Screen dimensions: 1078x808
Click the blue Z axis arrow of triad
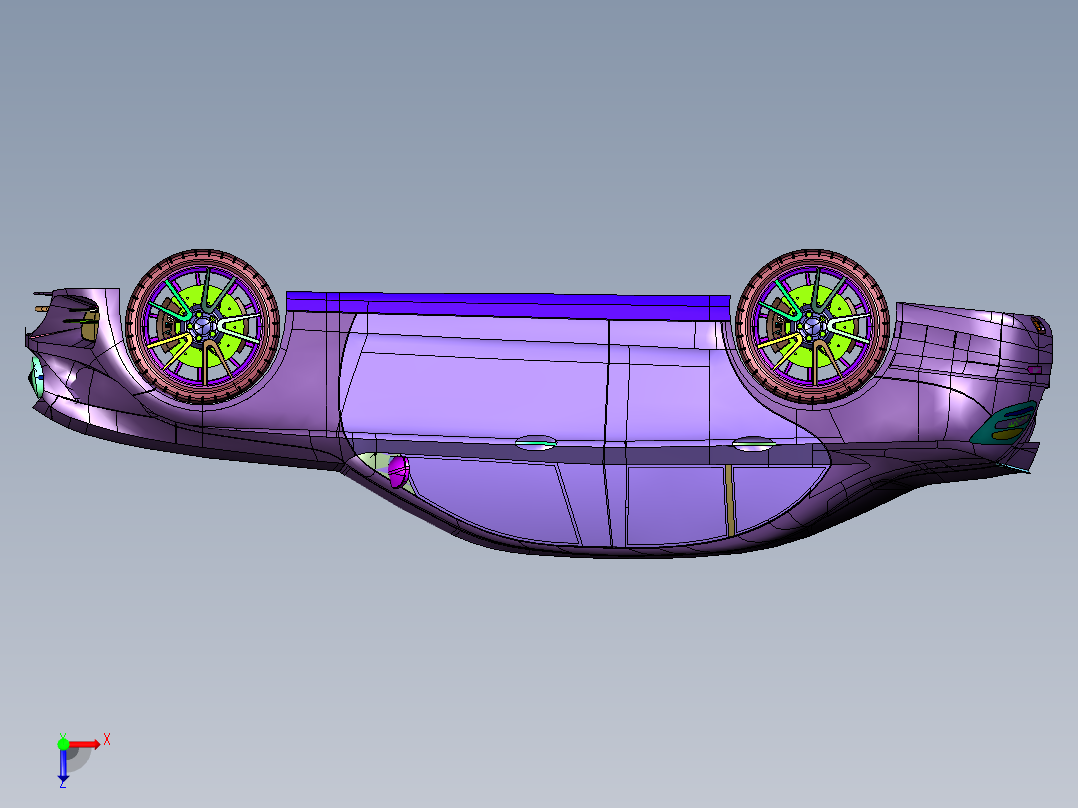63,765
